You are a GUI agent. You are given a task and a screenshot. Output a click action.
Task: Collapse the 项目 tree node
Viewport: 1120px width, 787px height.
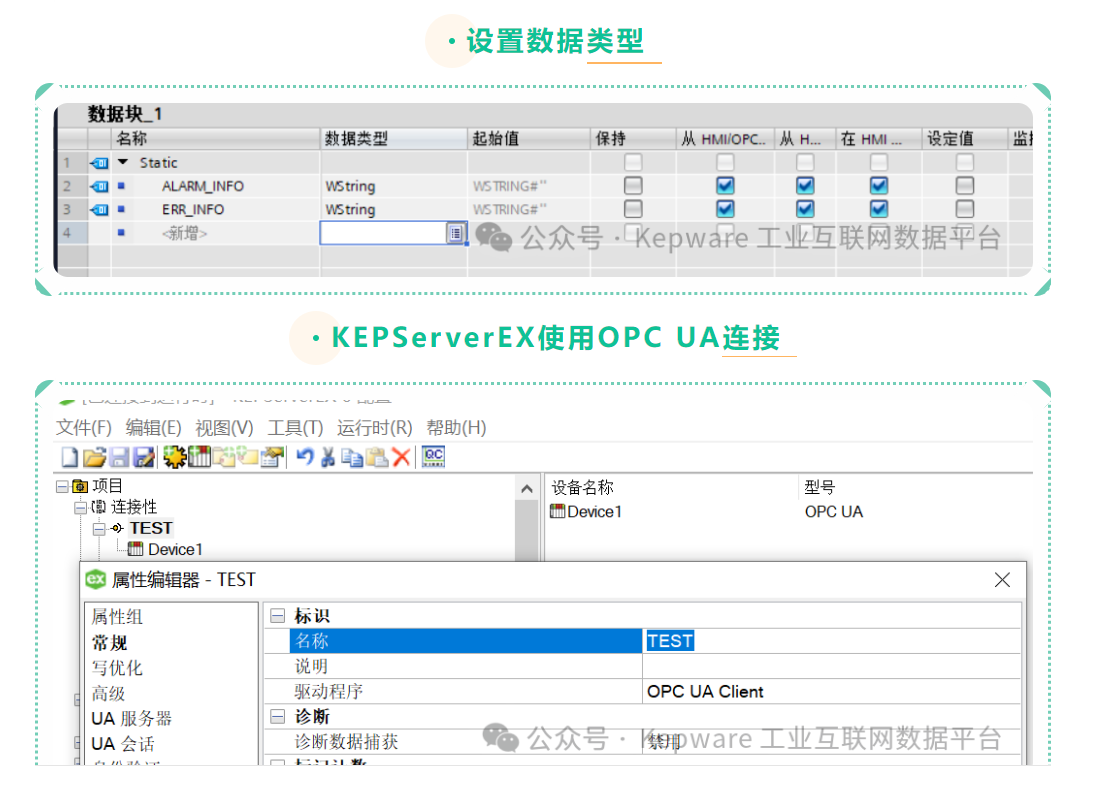(x=62, y=486)
